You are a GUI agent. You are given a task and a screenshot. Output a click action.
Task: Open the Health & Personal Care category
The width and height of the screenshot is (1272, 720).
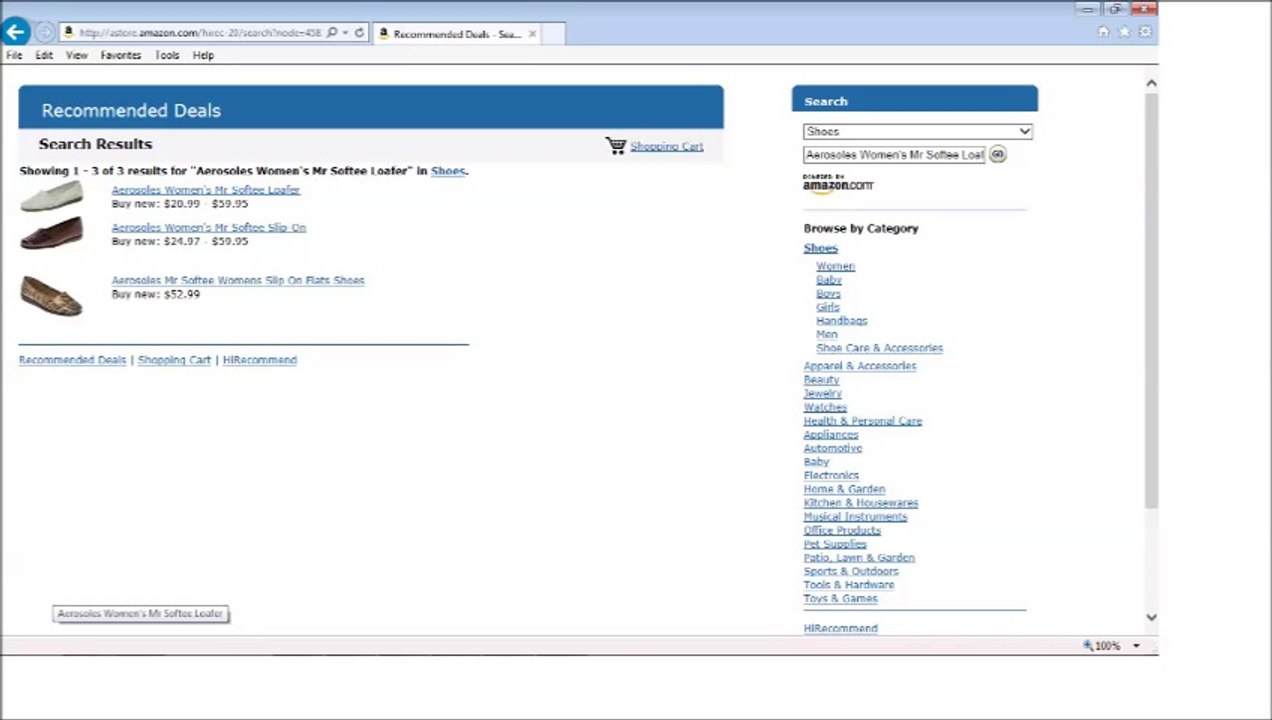(x=863, y=422)
